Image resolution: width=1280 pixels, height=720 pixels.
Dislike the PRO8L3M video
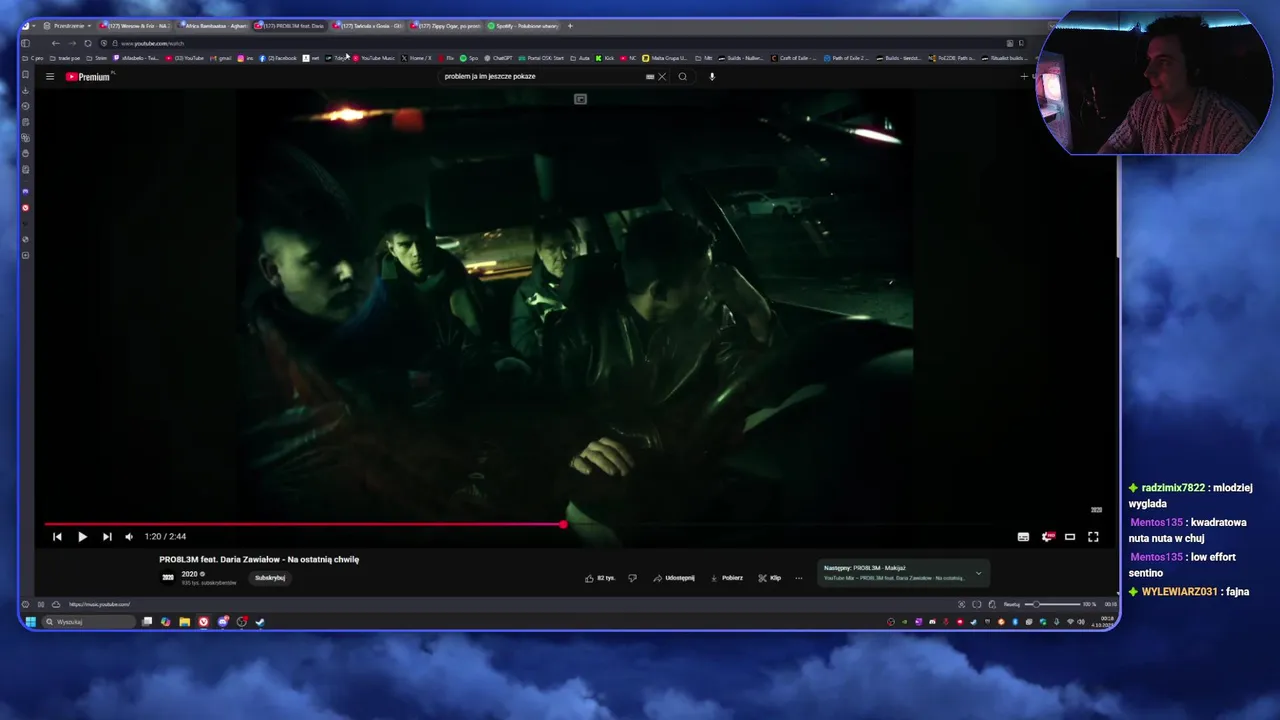click(x=632, y=578)
